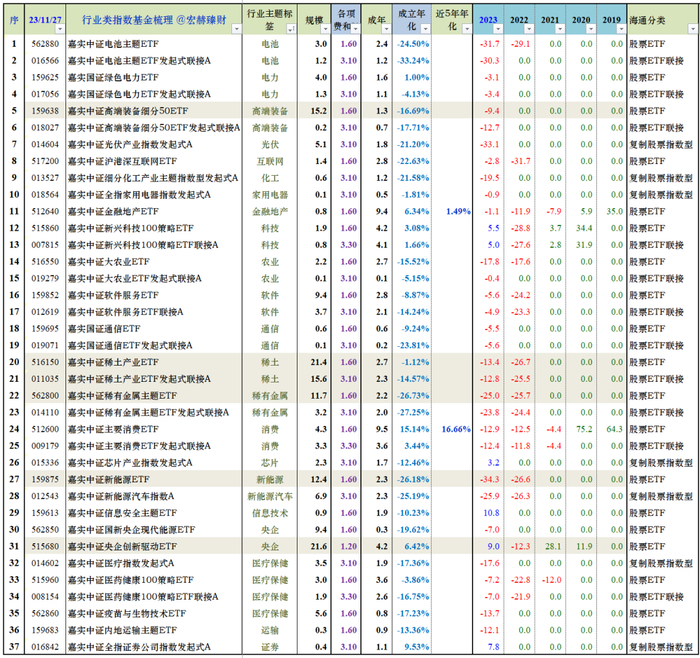Select cell 嘉实中证疫苗与生物技术ETF
700x658 pixels.
127,613
